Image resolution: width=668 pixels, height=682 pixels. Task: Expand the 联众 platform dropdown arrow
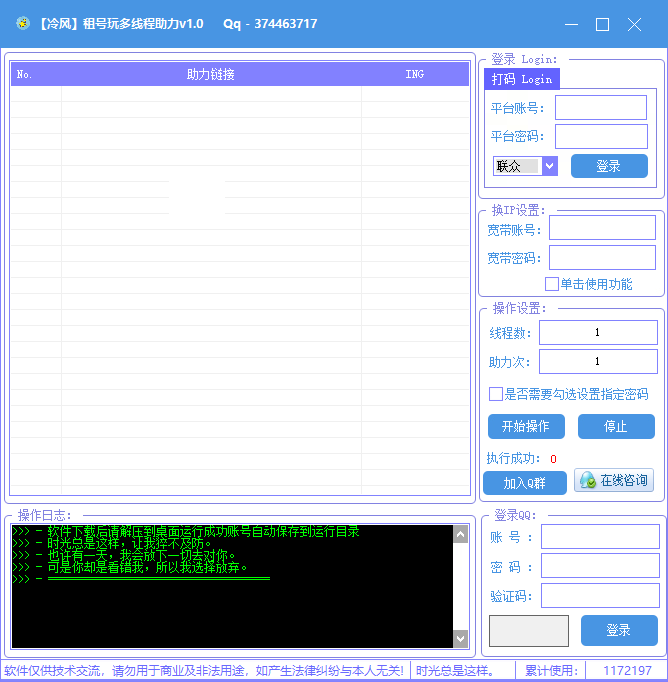550,166
